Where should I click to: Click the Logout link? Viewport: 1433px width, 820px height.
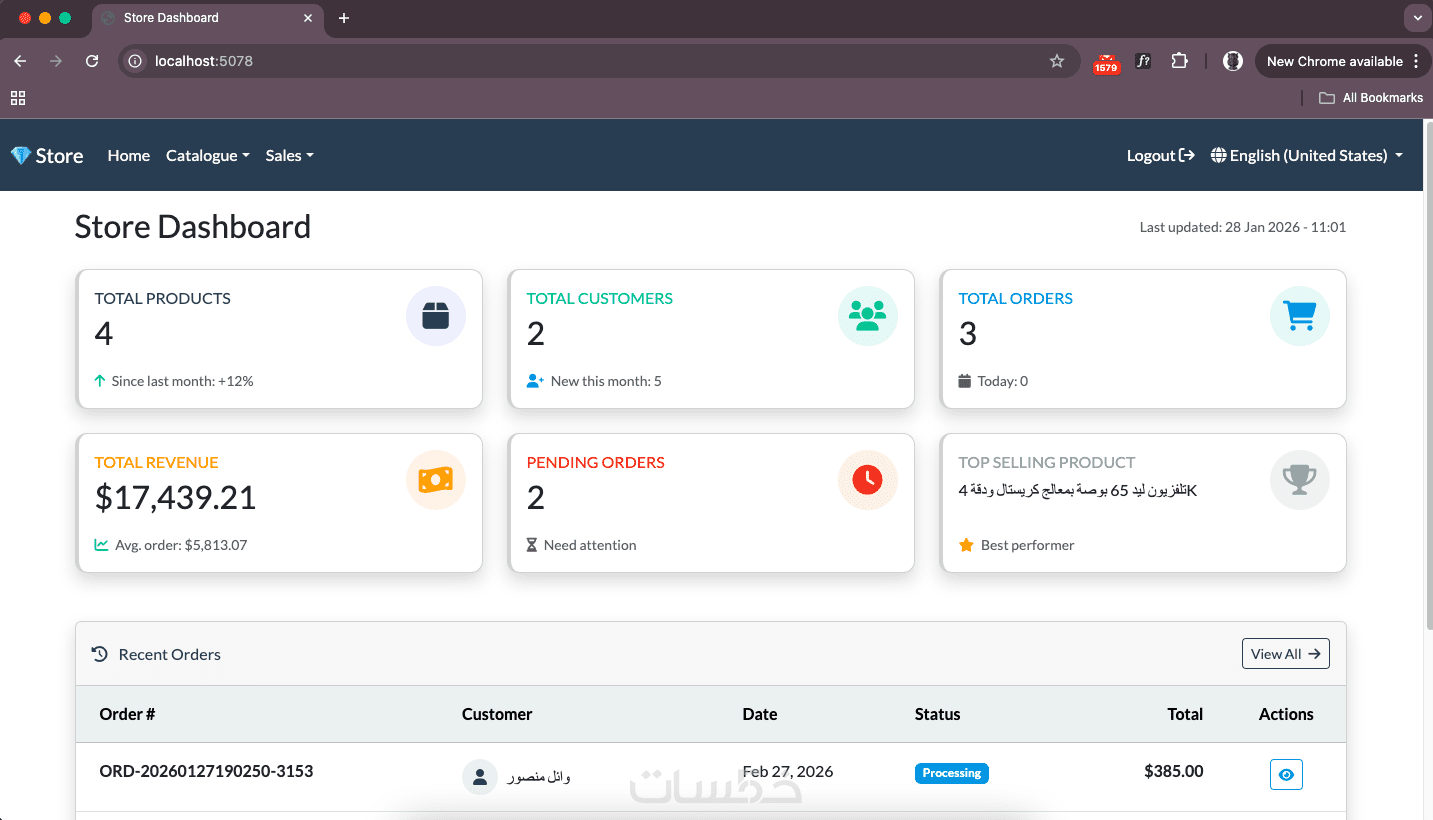1161,155
